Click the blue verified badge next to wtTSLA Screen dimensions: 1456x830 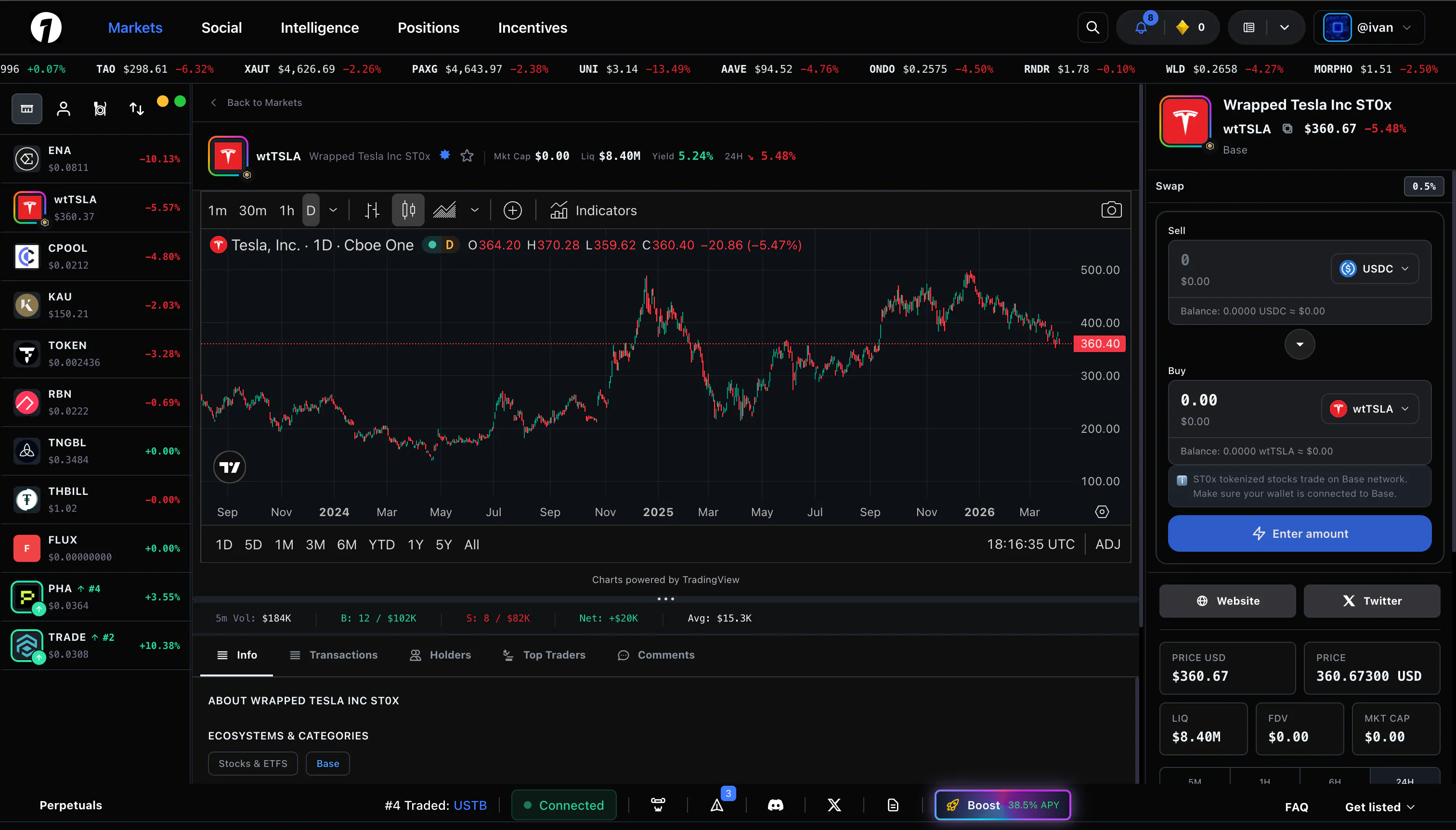pos(445,155)
